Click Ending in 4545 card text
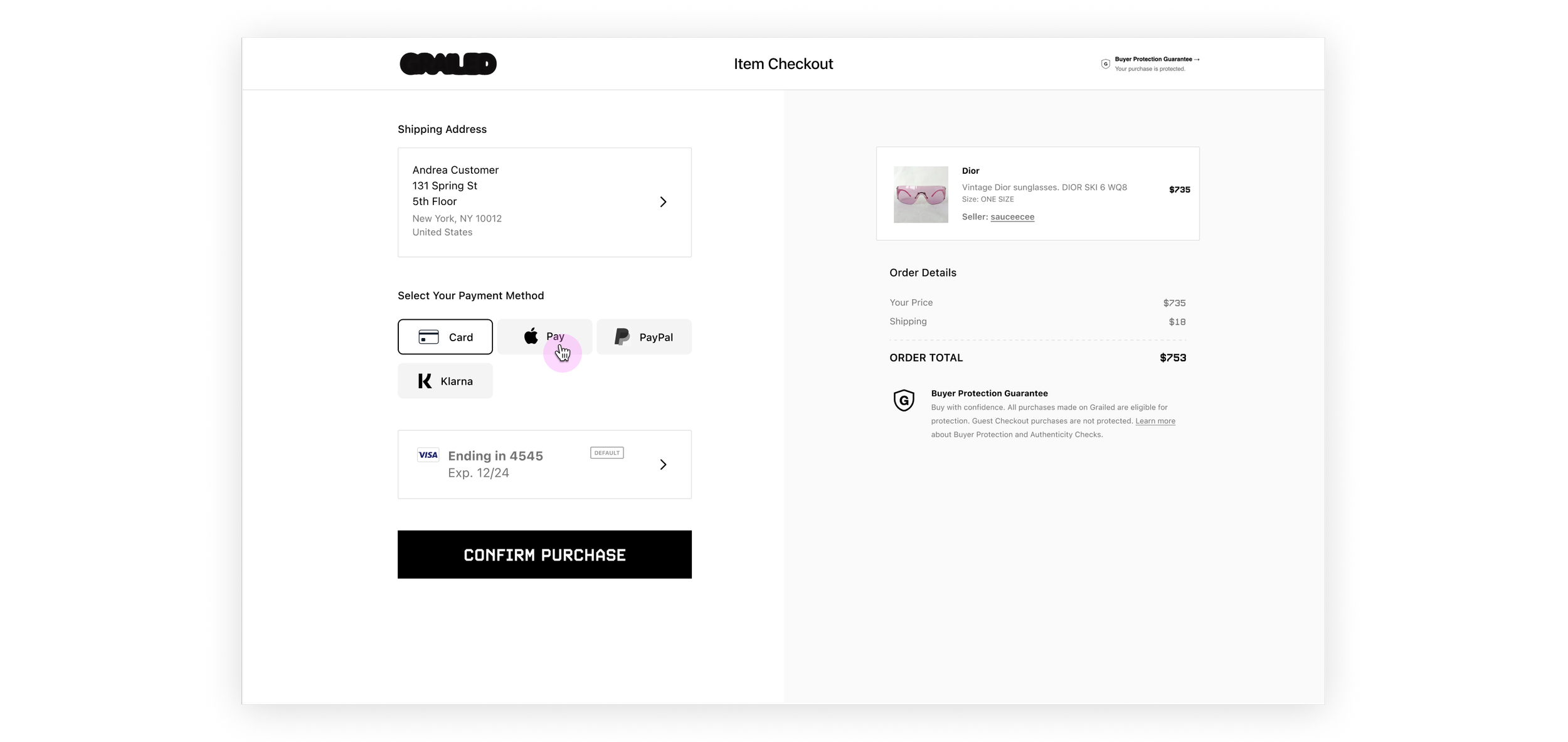This screenshot has height=742, width=1568. (x=495, y=456)
